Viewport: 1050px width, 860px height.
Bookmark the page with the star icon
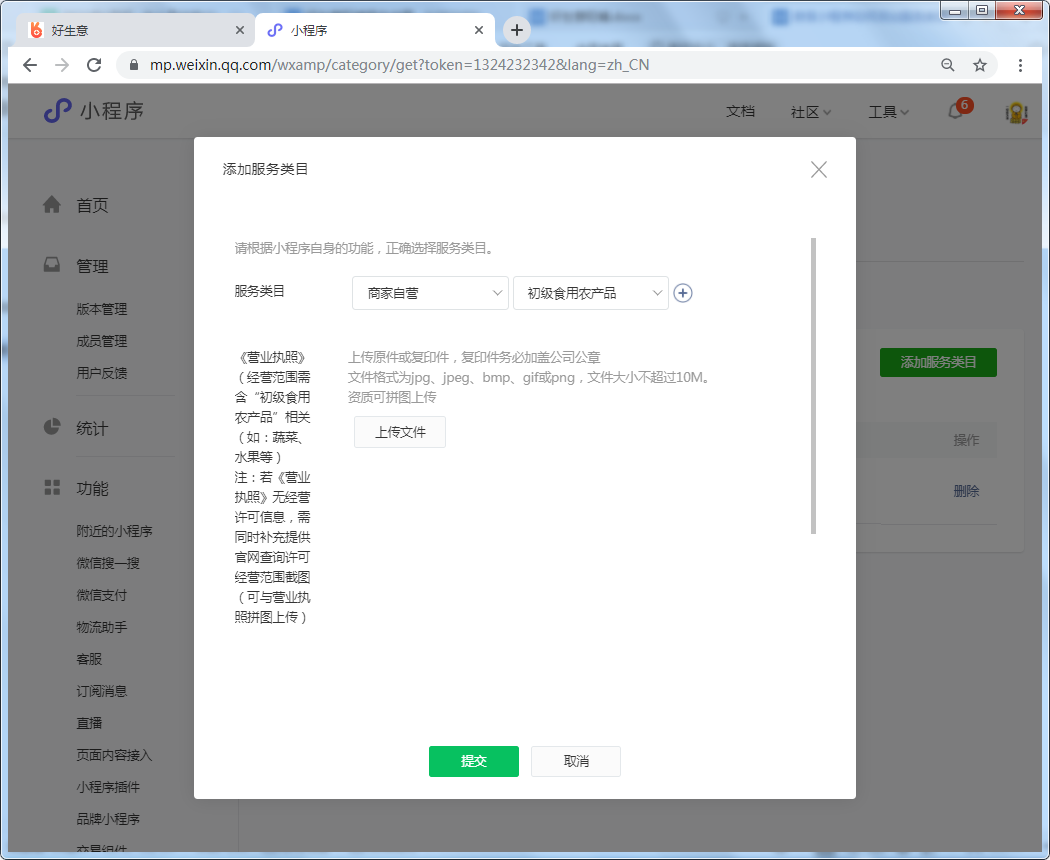click(x=980, y=65)
